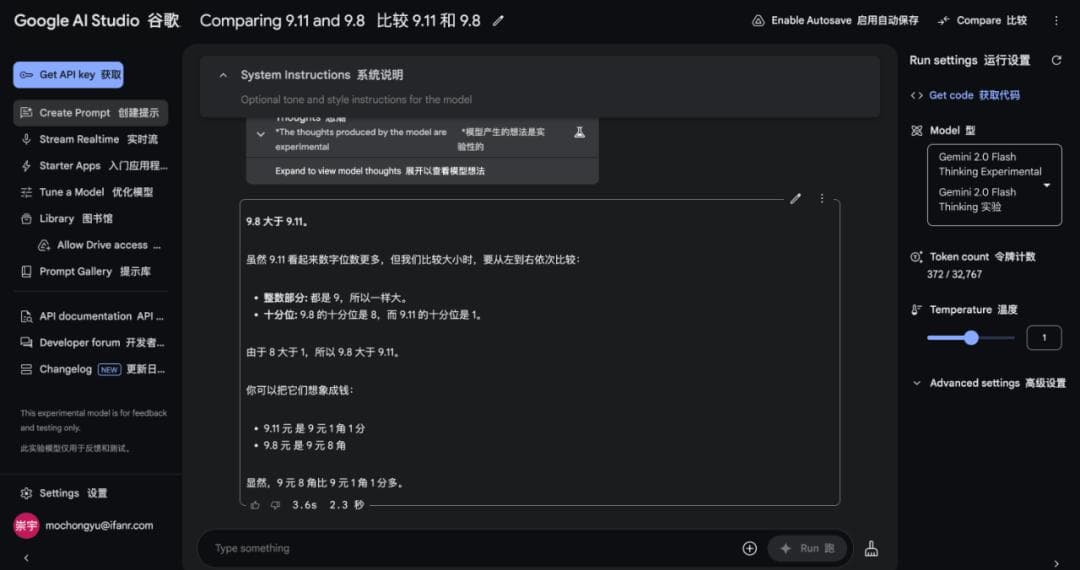This screenshot has width=1080, height=570.
Task: Allow Drive access in the sidebar
Action: (x=100, y=245)
